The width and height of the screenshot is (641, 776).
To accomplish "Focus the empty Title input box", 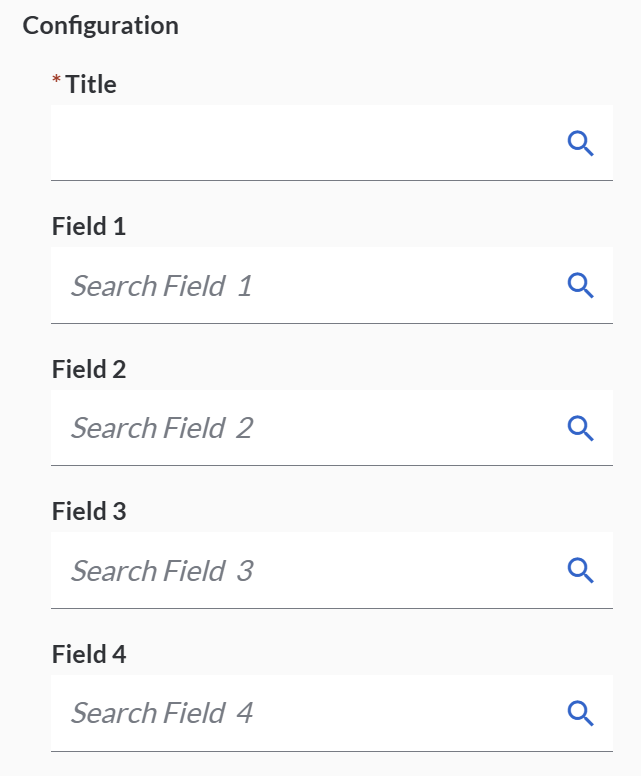I will (300, 143).
